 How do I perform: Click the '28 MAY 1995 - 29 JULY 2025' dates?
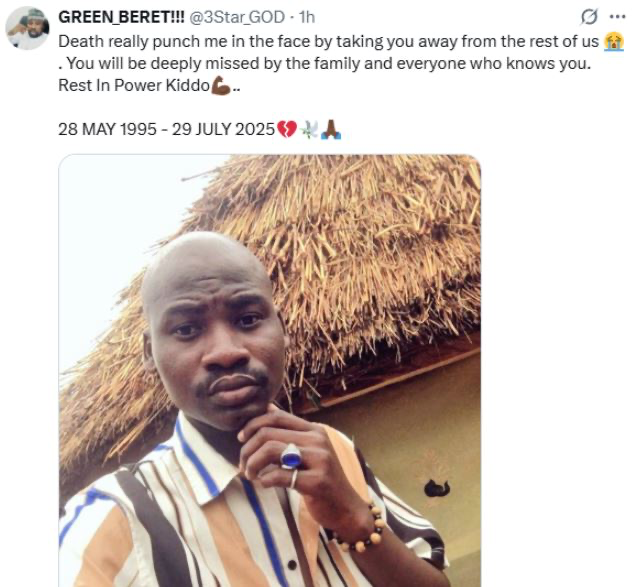166,131
